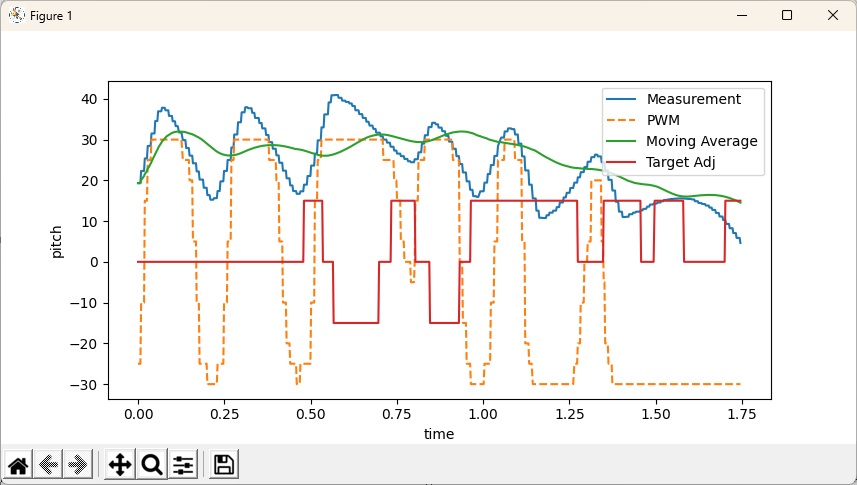This screenshot has height=485, width=857.
Task: Select the Moving Average legend label
Action: tap(701, 141)
